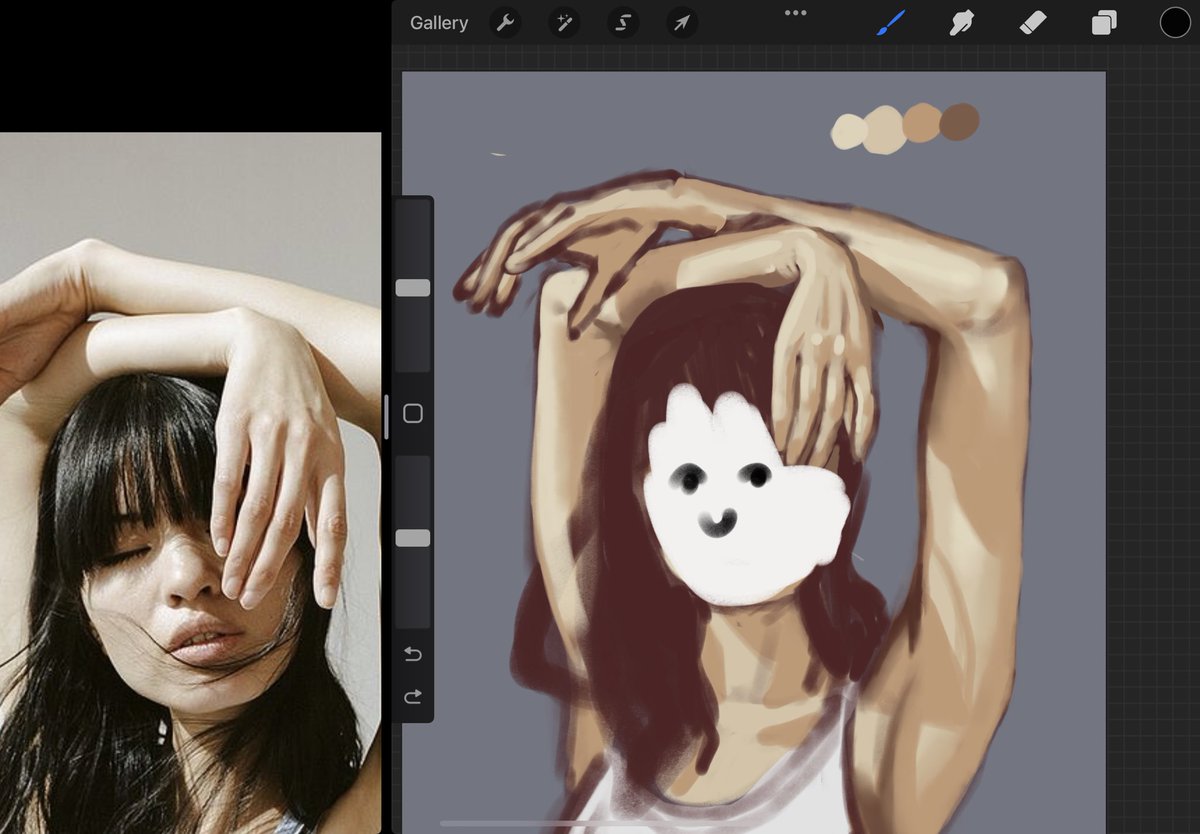
Task: Select the Eraser tool
Action: 1033,23
